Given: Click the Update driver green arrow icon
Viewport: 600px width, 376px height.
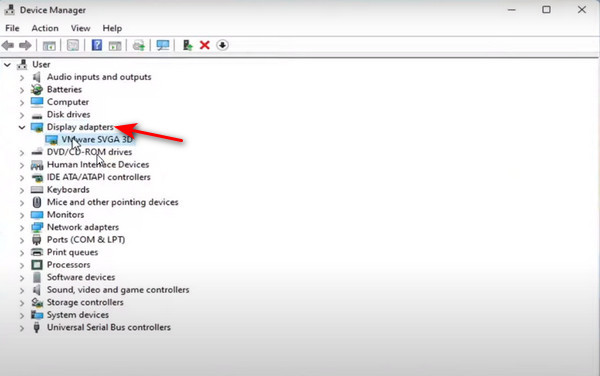Looking at the screenshot, I should [x=188, y=46].
